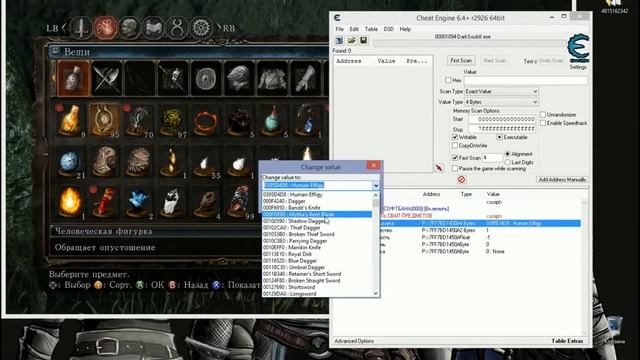Open Advanced Options at bottom left
The height and width of the screenshot is (360, 640).
pos(354,341)
